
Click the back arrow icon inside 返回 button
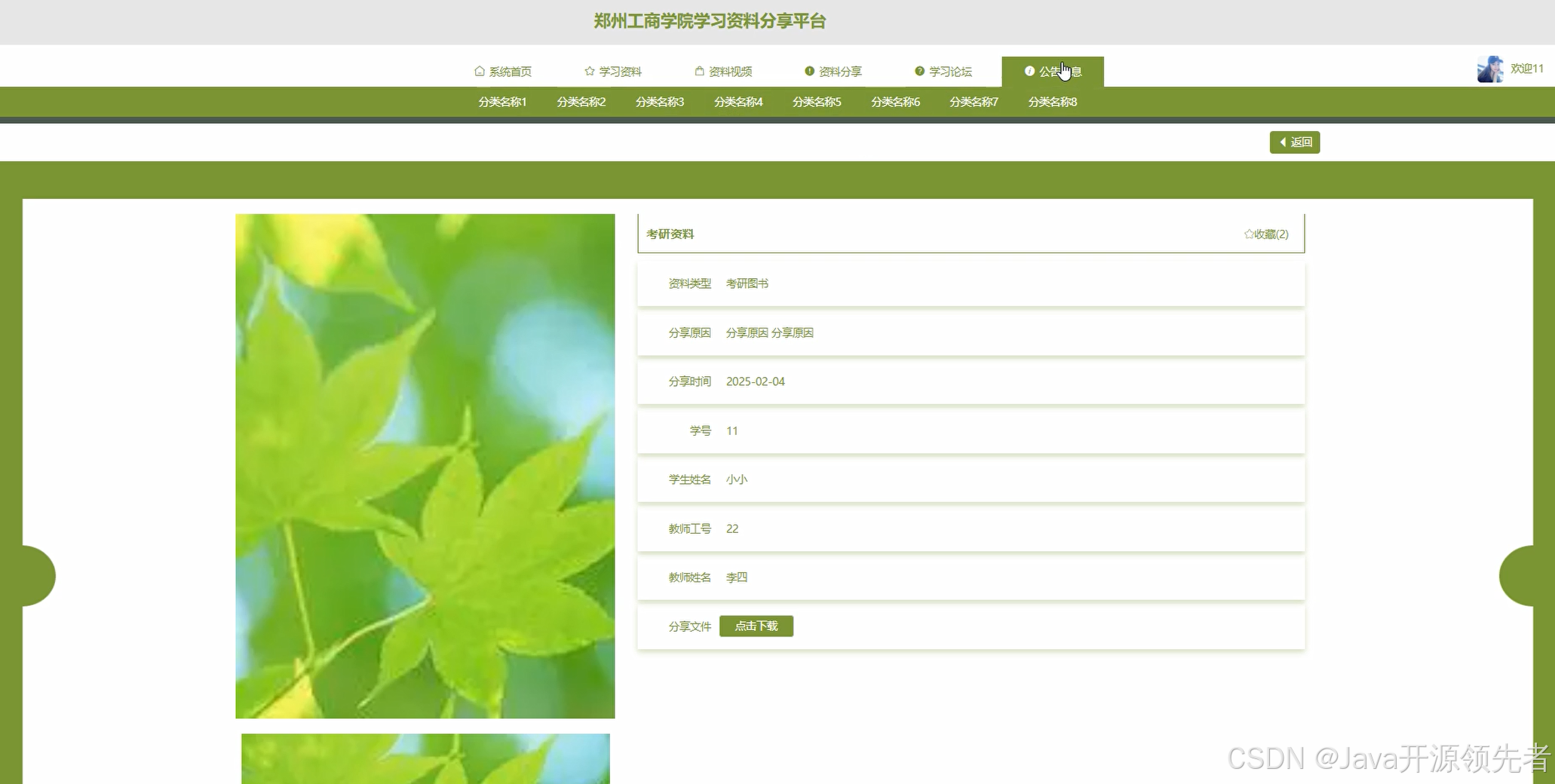point(1284,142)
